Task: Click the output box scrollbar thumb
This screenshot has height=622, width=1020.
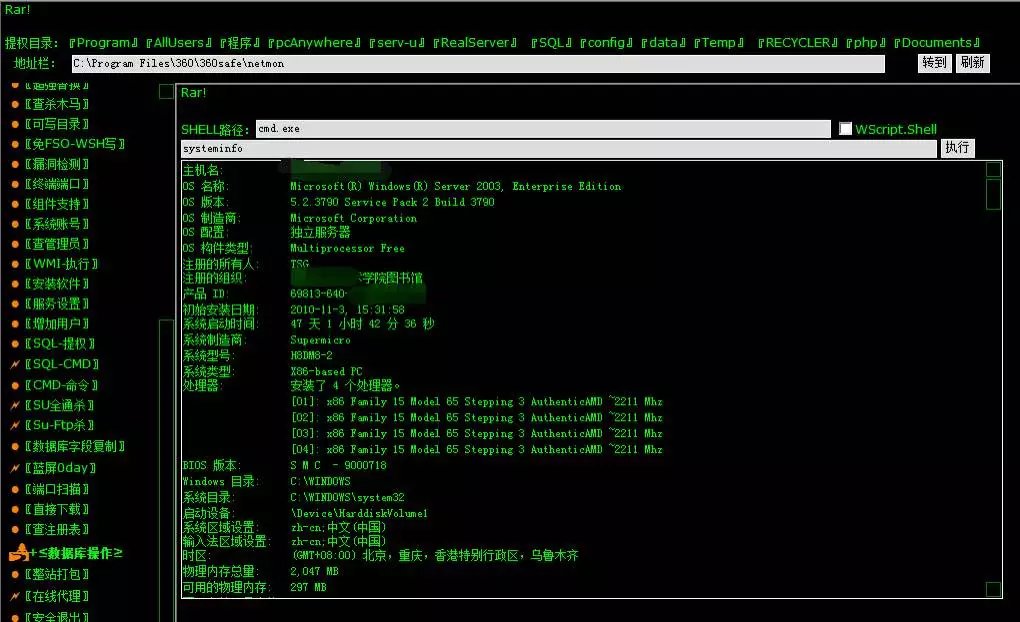Action: click(993, 194)
